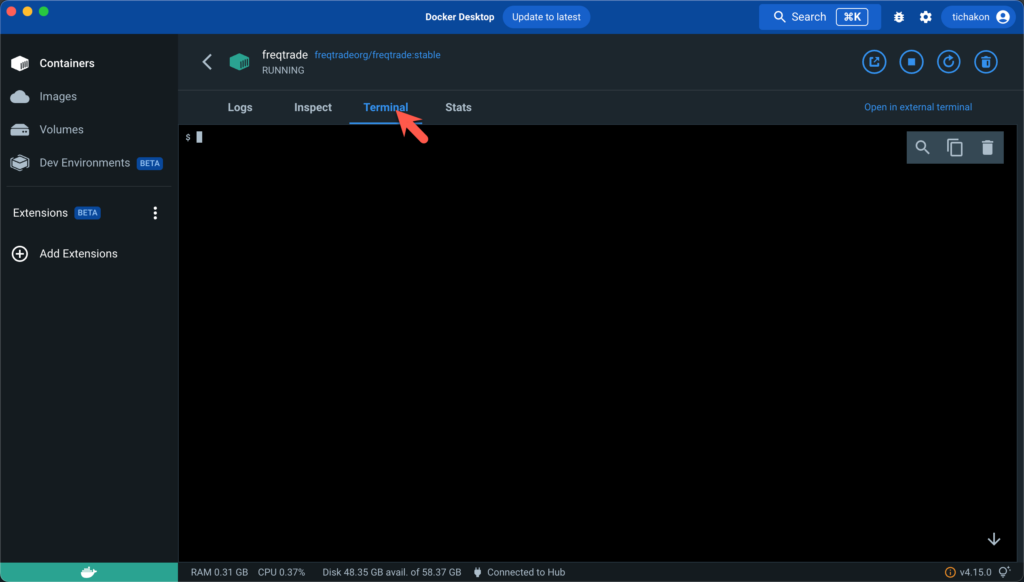
Task: Search the terminal output with the magnifier icon
Action: (922, 148)
